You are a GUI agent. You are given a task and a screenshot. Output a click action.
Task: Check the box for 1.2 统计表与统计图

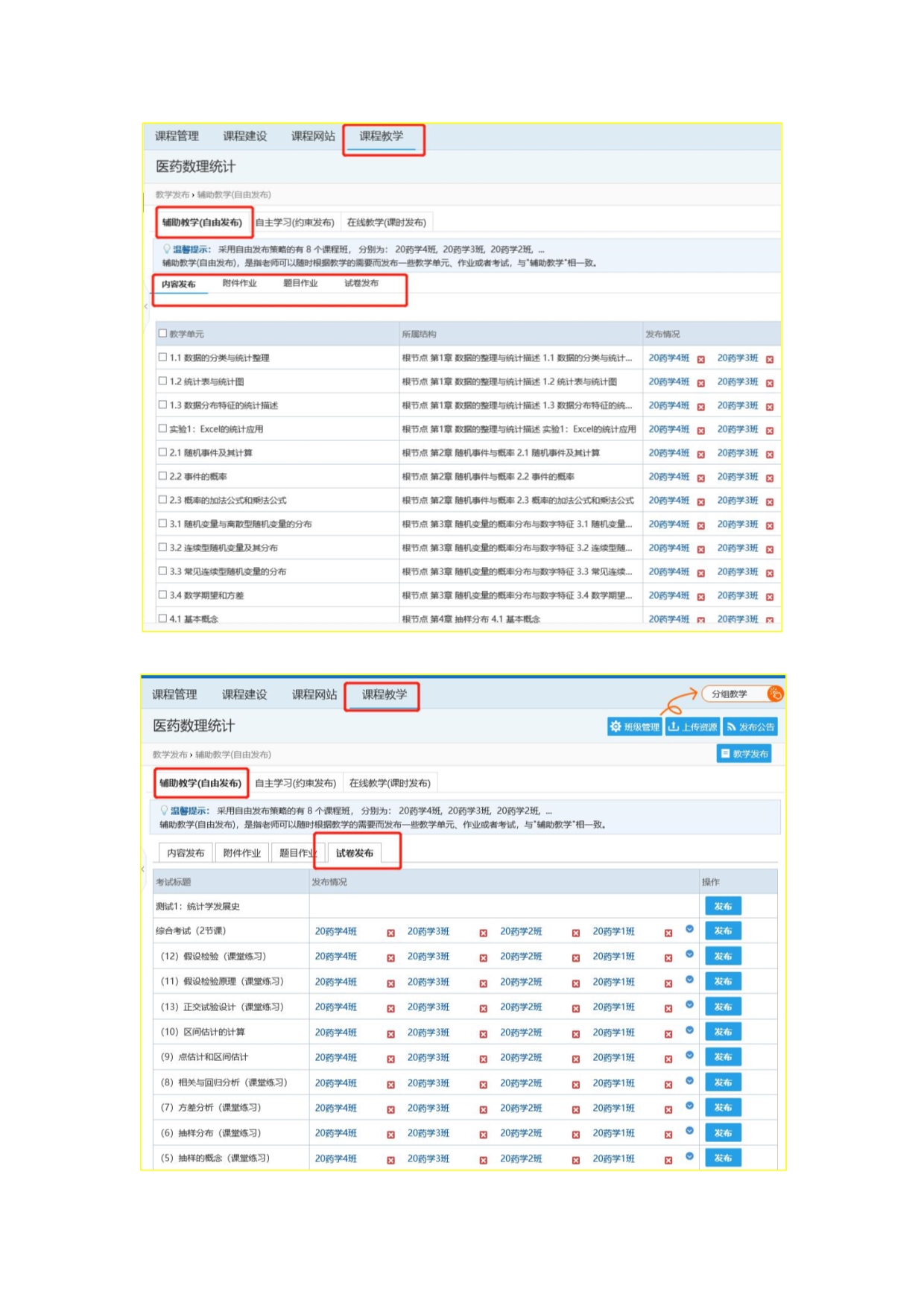click(x=162, y=381)
